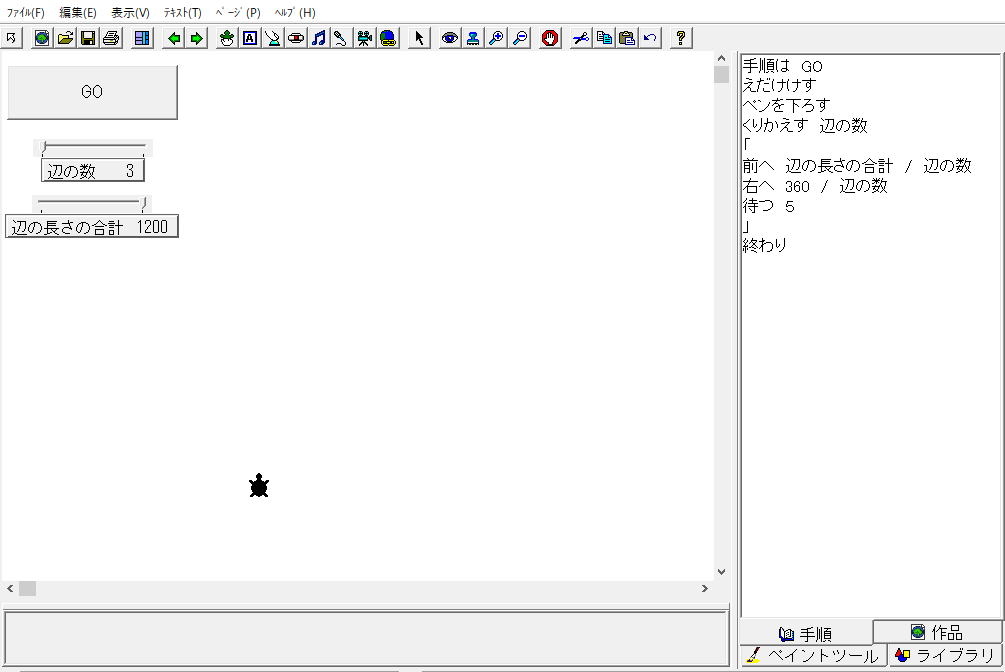Click the eye icon in toolbar
Screen dimensions: 1005x672
[x=450, y=38]
